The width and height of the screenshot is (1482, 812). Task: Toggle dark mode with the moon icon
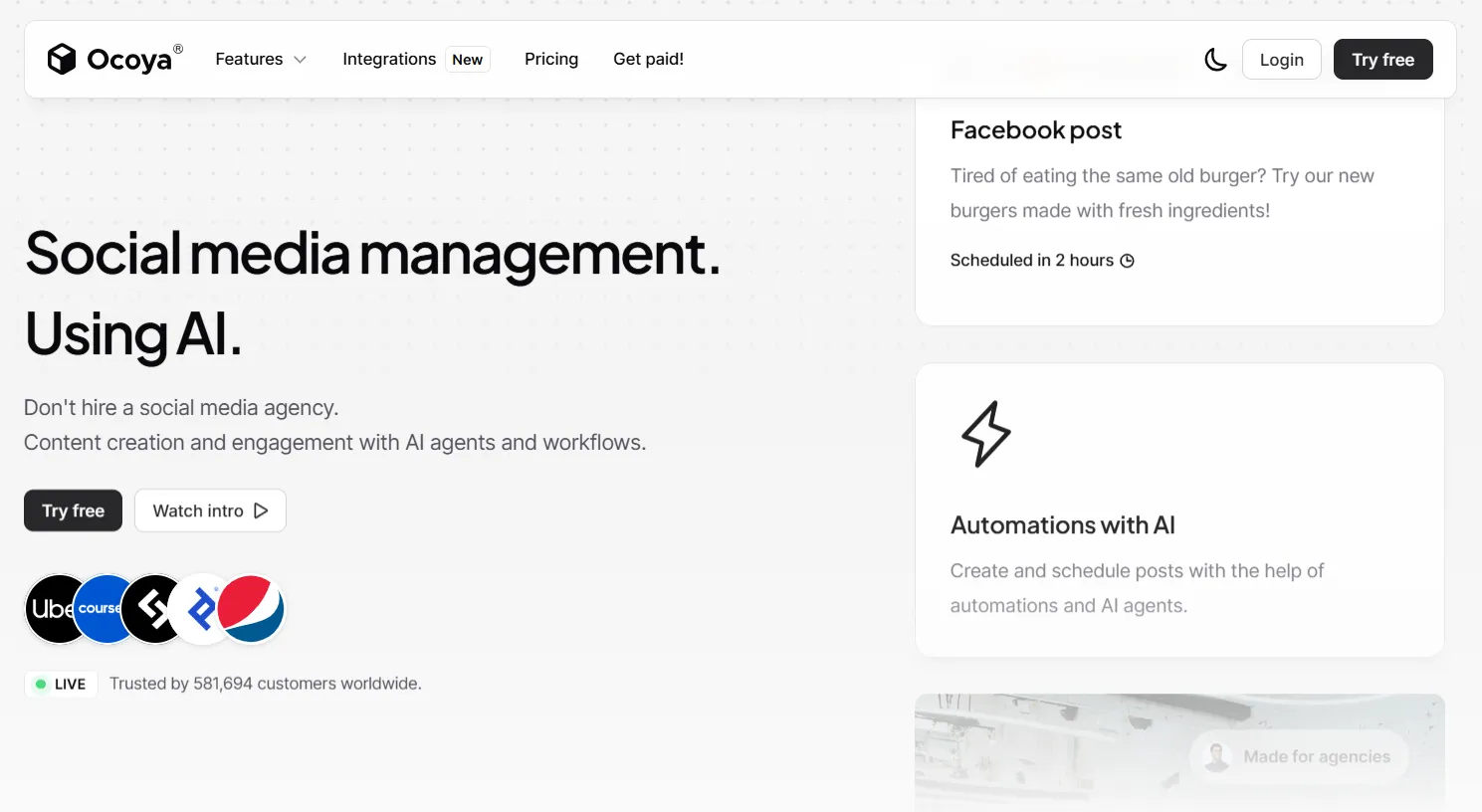click(1215, 60)
